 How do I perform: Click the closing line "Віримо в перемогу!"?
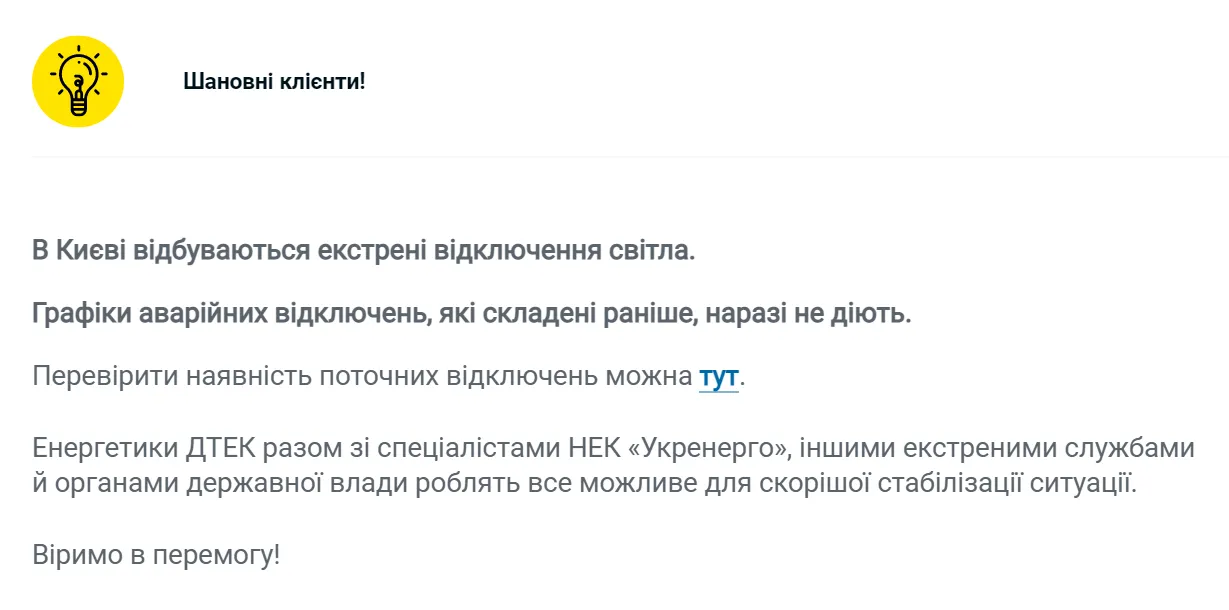point(156,555)
